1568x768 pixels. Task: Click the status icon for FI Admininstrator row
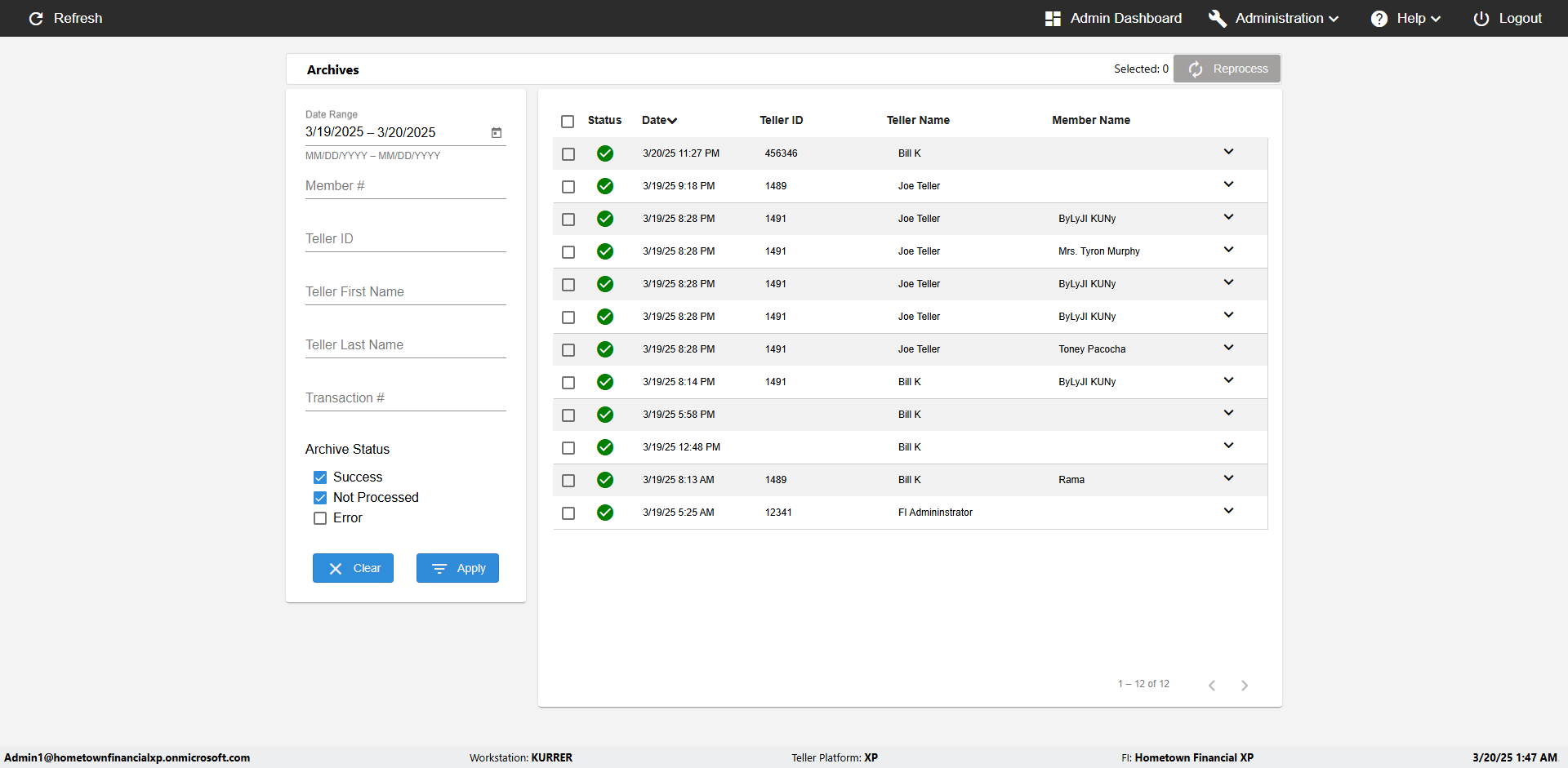[x=605, y=513]
